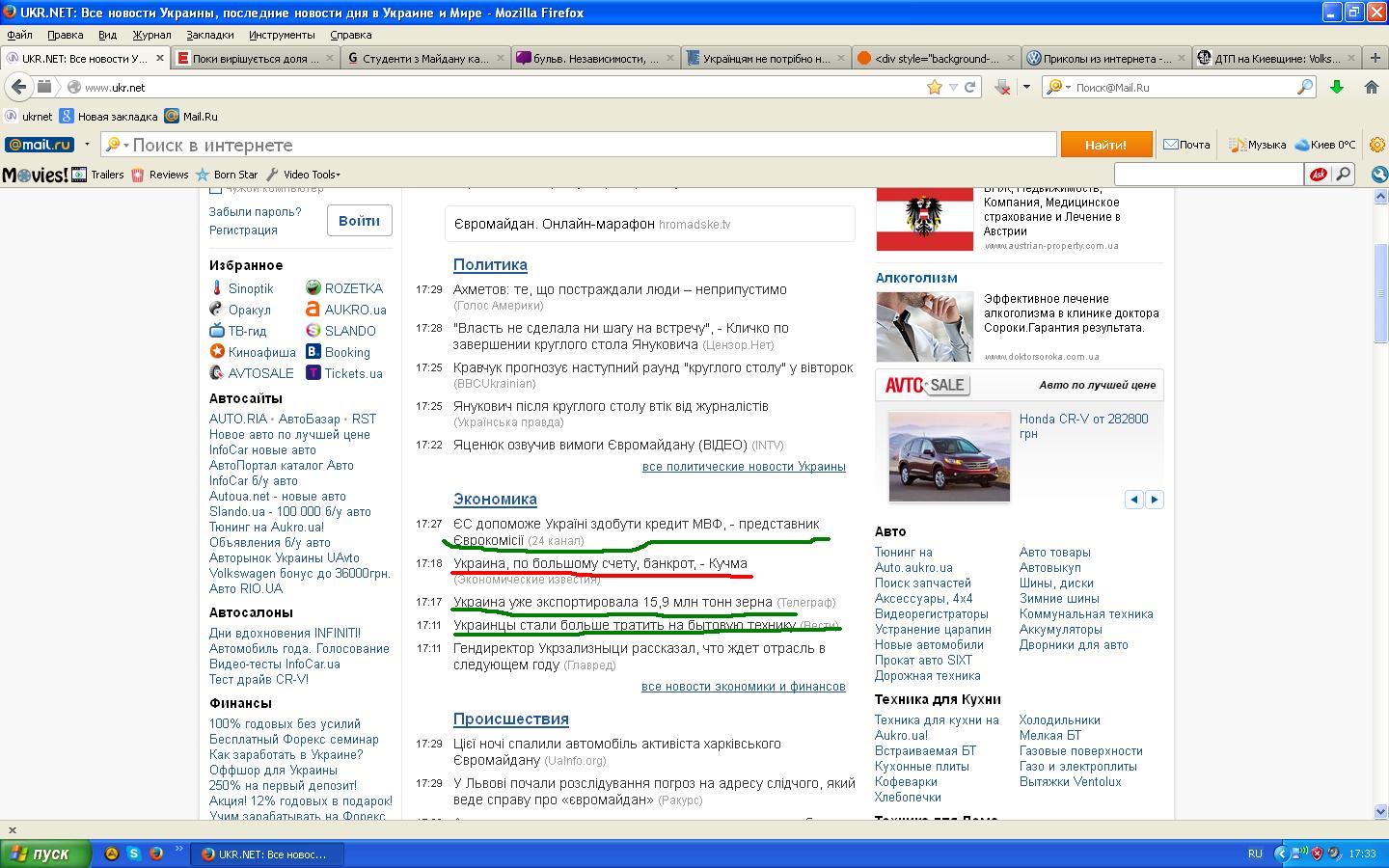
Task: Click the wrench icon at the Movies toolbar's end
Action: 1378,175
